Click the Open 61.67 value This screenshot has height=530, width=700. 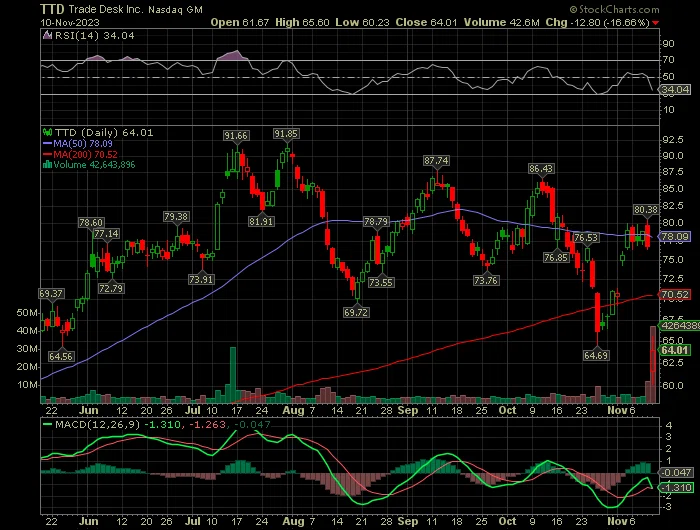click(240, 22)
